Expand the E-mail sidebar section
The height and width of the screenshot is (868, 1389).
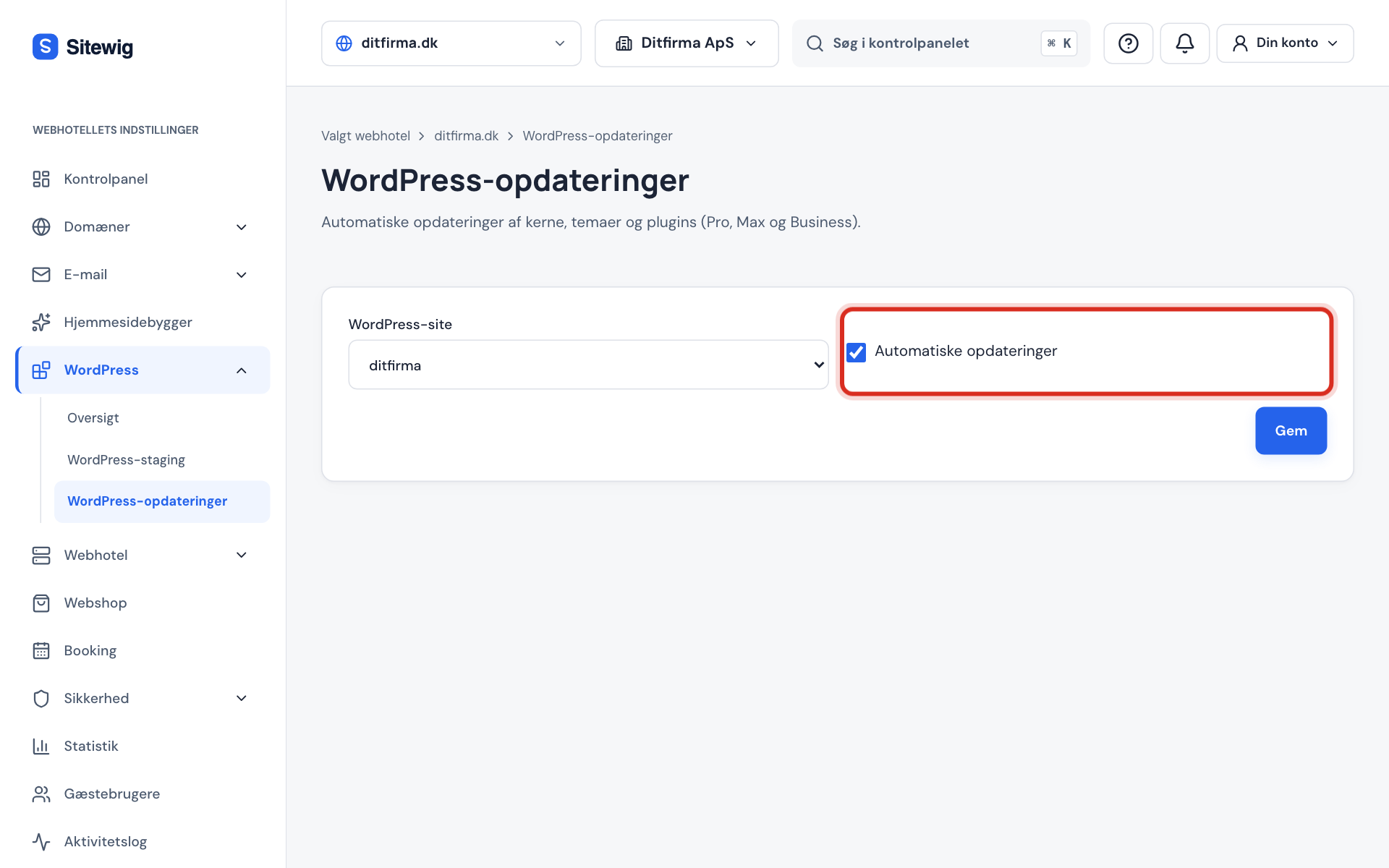(x=242, y=275)
